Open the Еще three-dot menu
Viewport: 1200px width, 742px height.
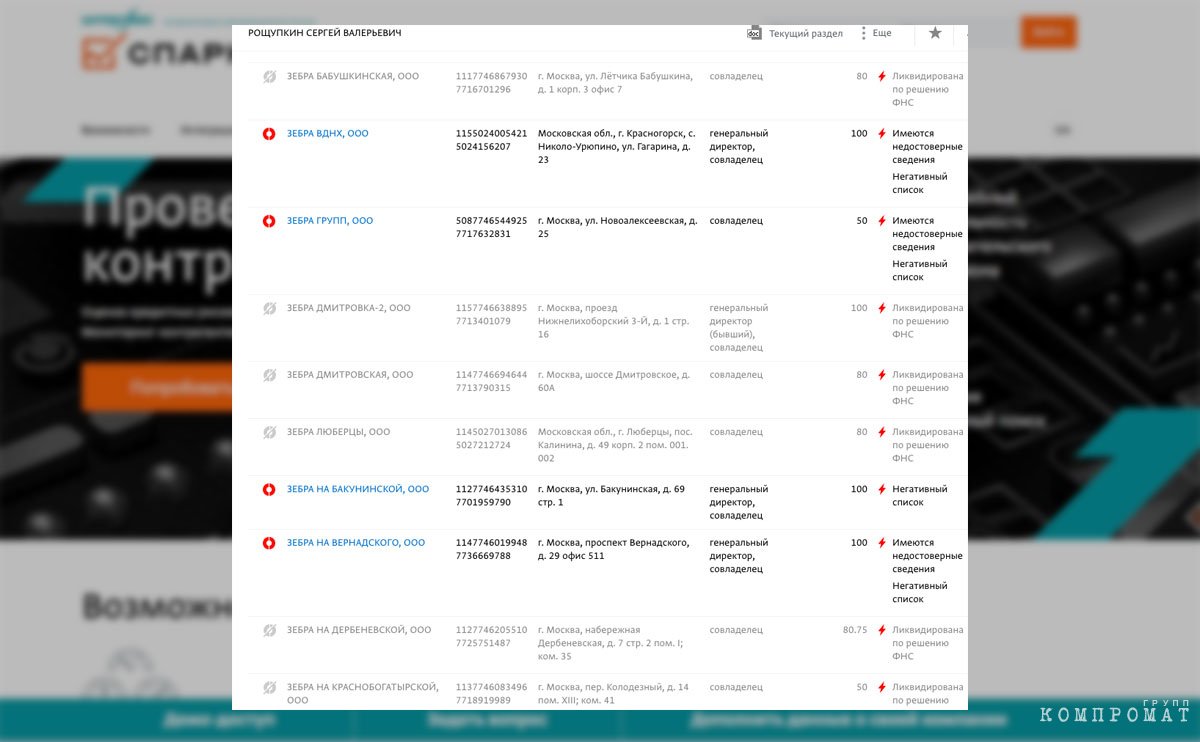(x=876, y=33)
